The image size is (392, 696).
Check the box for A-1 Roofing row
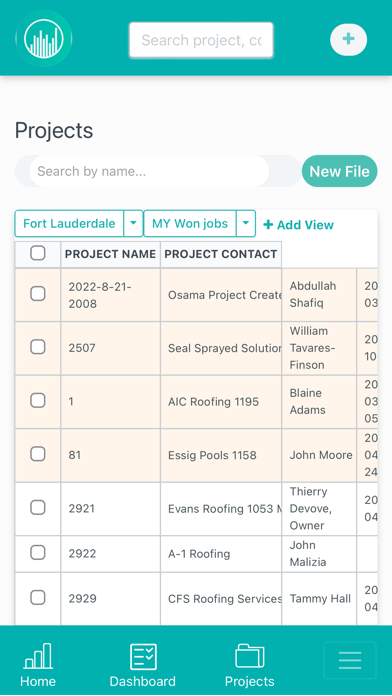(38, 552)
